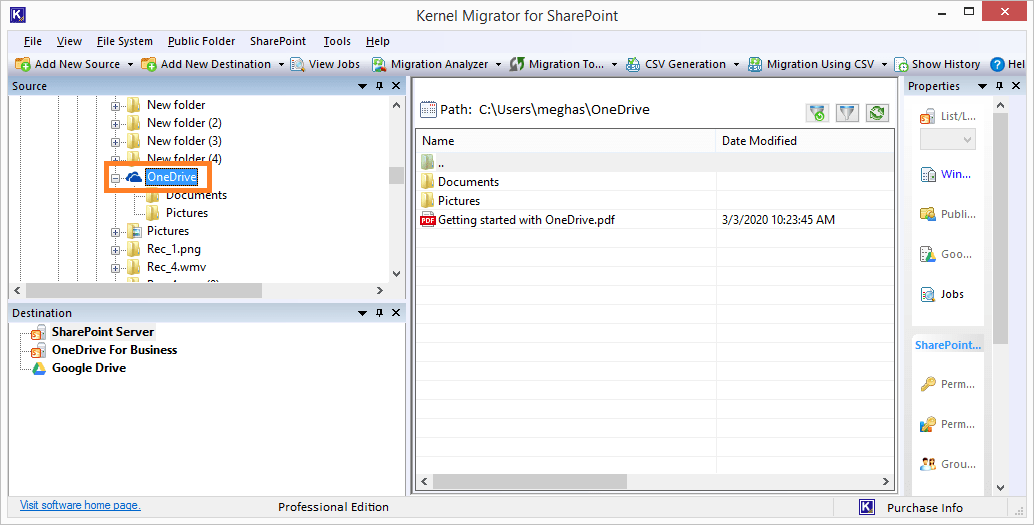Open the Source panel options arrow
Viewport: 1034px width, 525px height.
[362, 86]
